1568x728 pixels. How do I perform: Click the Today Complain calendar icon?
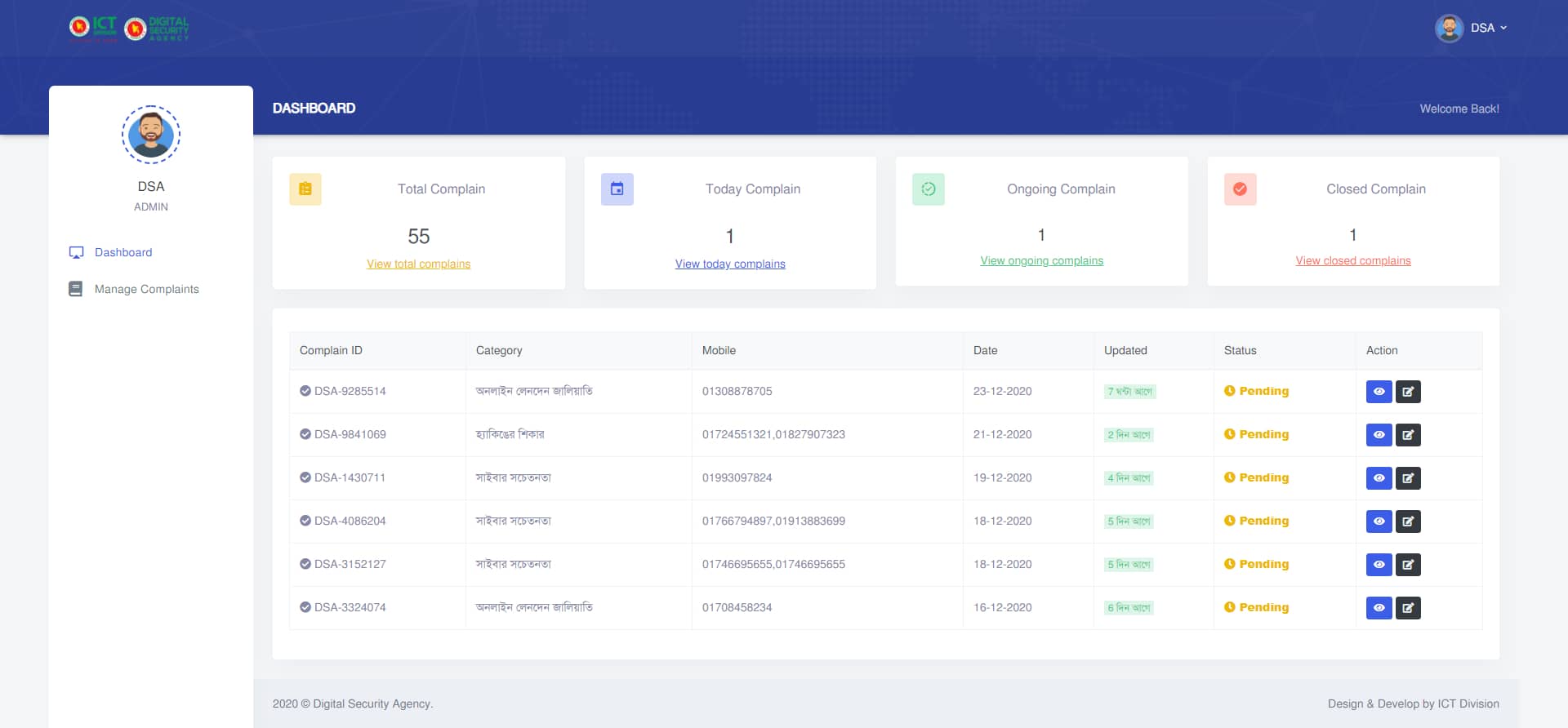click(x=617, y=189)
